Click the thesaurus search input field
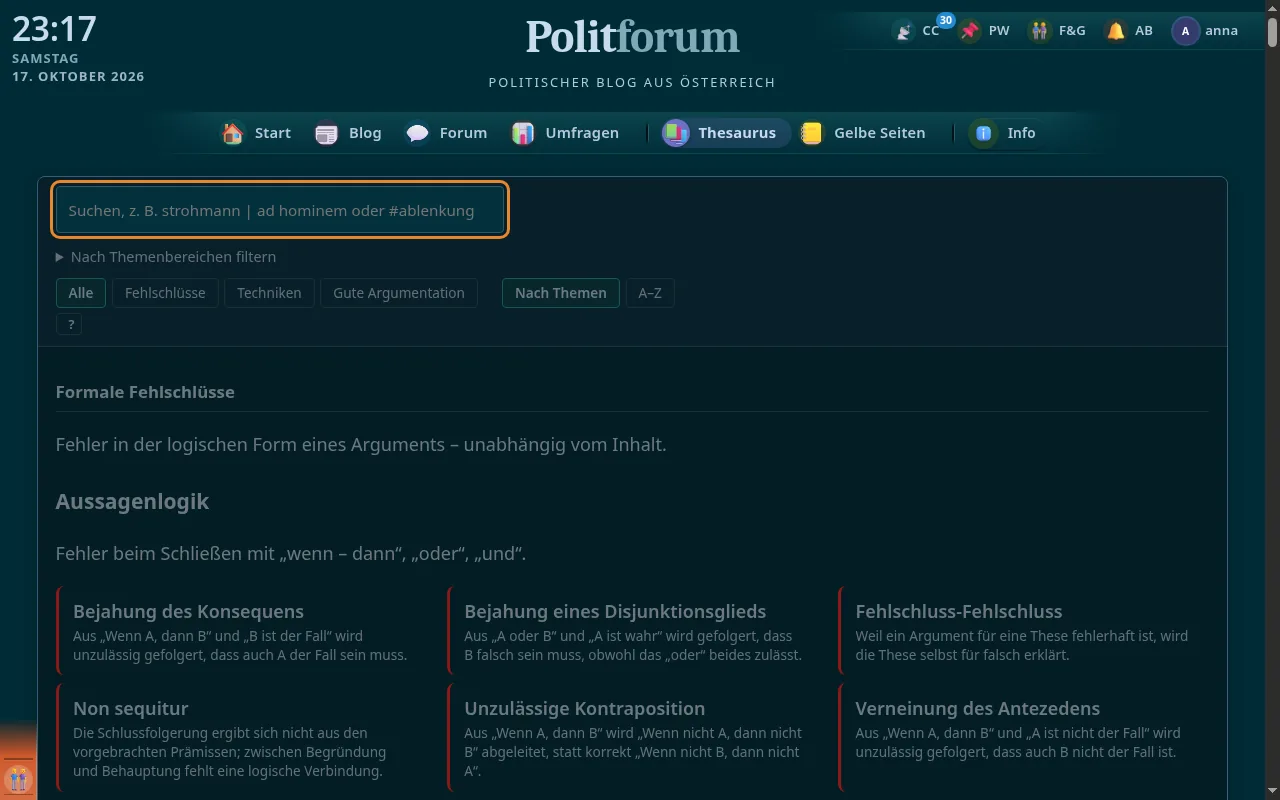This screenshot has height=800, width=1280. (x=280, y=211)
